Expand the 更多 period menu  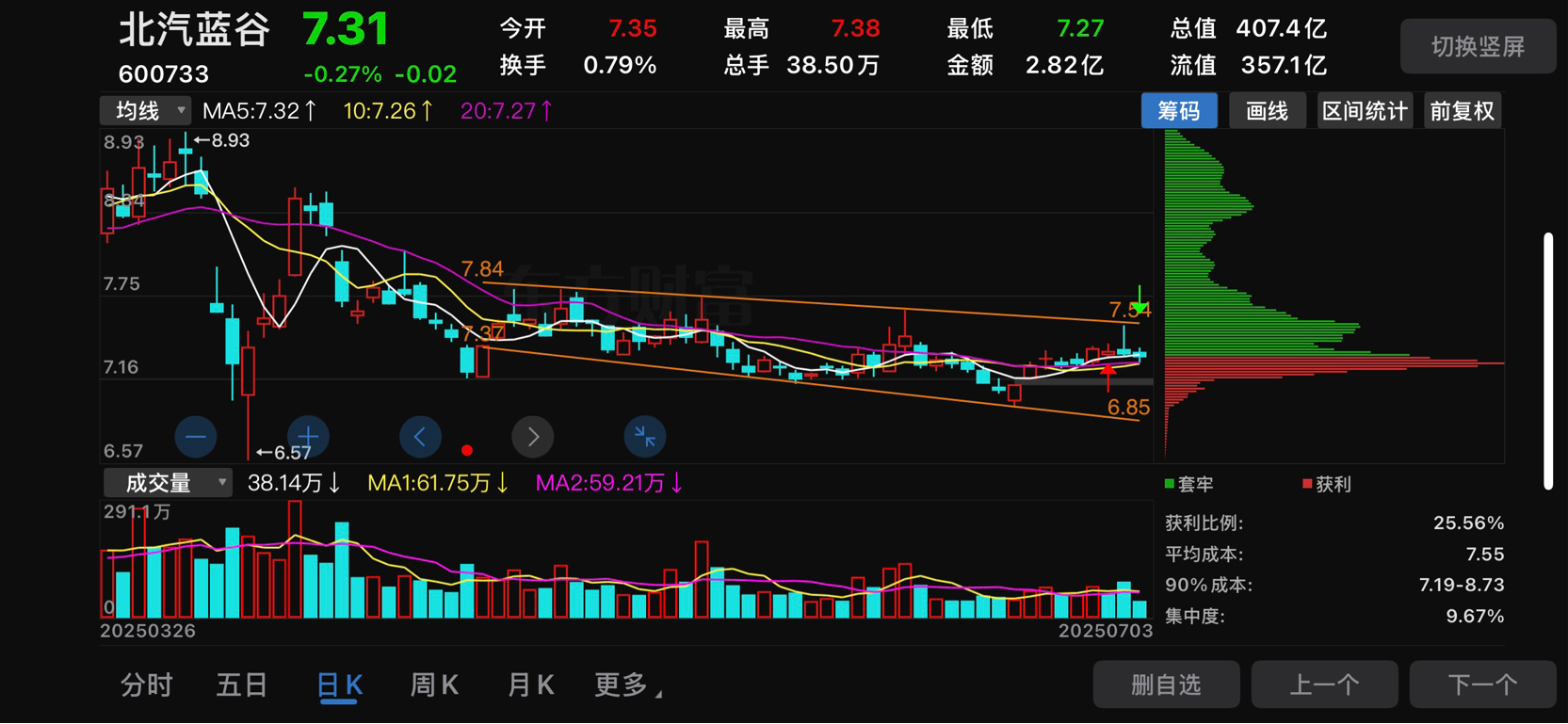point(628,685)
